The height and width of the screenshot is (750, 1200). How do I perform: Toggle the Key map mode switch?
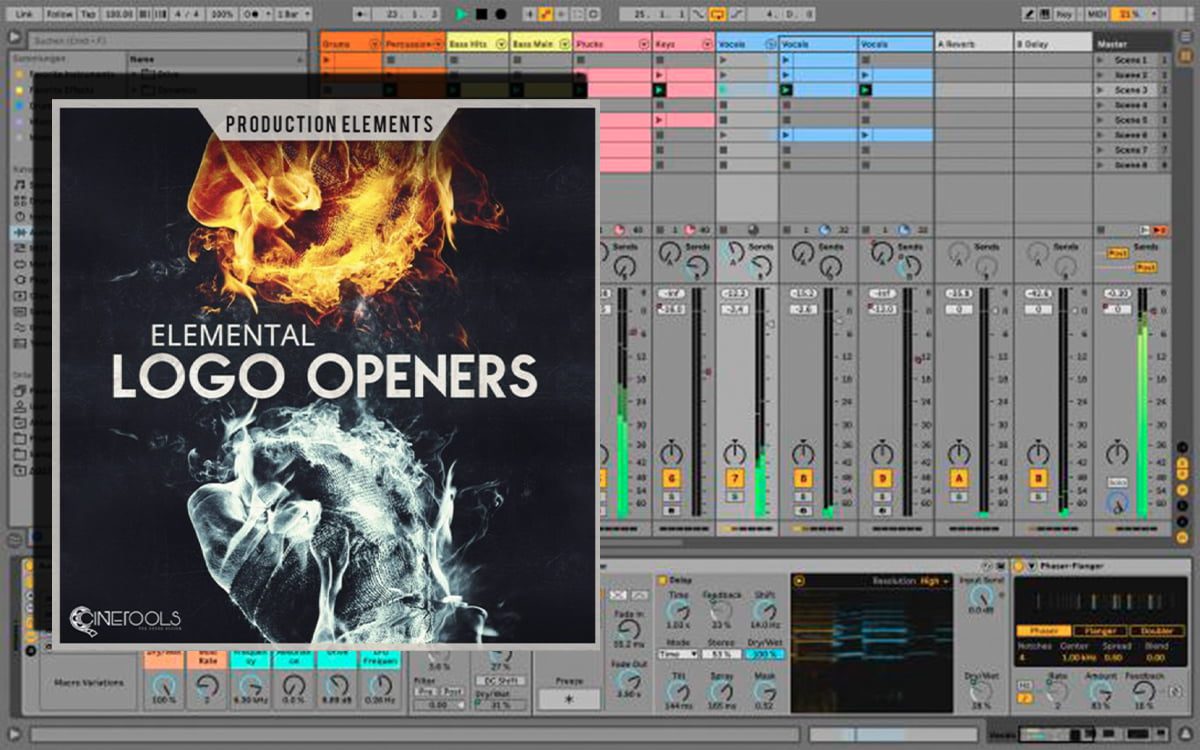(x=1064, y=15)
